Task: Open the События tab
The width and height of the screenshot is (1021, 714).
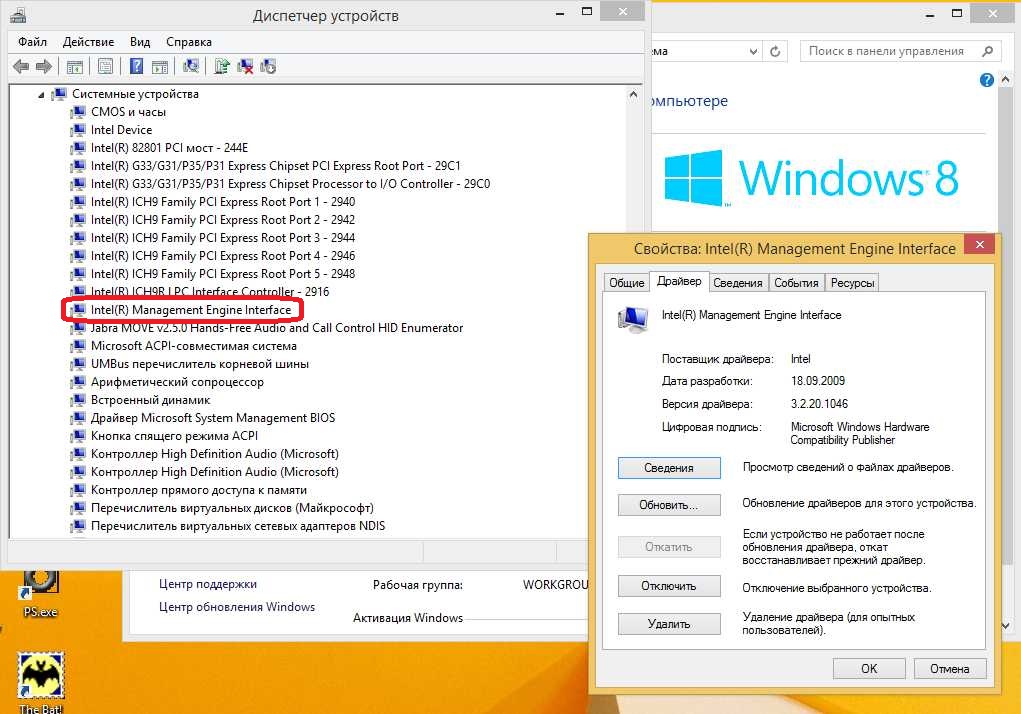Action: click(x=796, y=283)
